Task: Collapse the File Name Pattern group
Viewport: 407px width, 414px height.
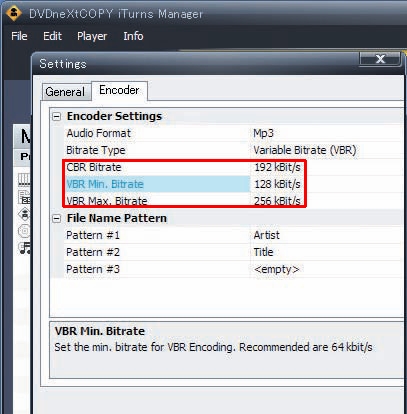Action: [x=57, y=219]
